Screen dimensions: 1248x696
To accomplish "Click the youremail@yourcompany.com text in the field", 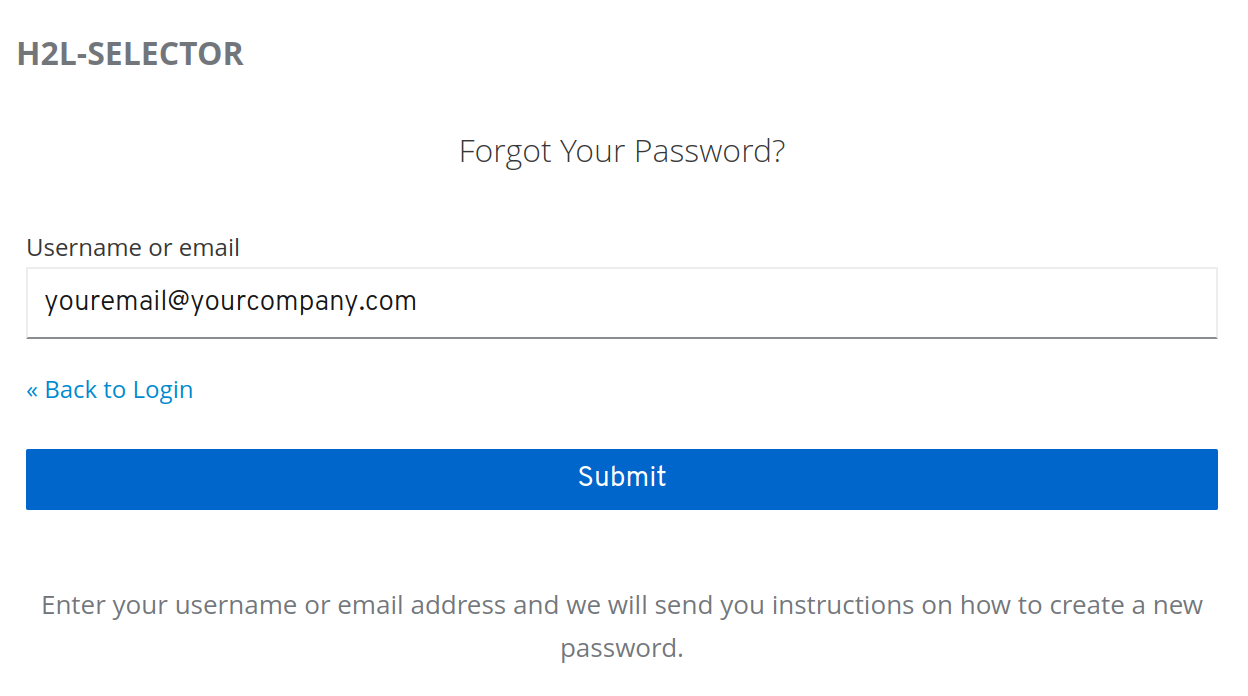I will click(230, 302).
